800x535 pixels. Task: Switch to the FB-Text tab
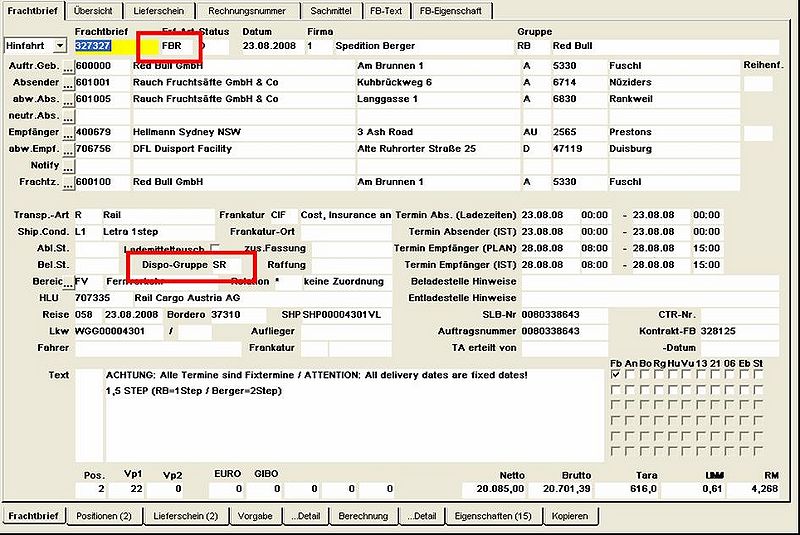coord(386,11)
